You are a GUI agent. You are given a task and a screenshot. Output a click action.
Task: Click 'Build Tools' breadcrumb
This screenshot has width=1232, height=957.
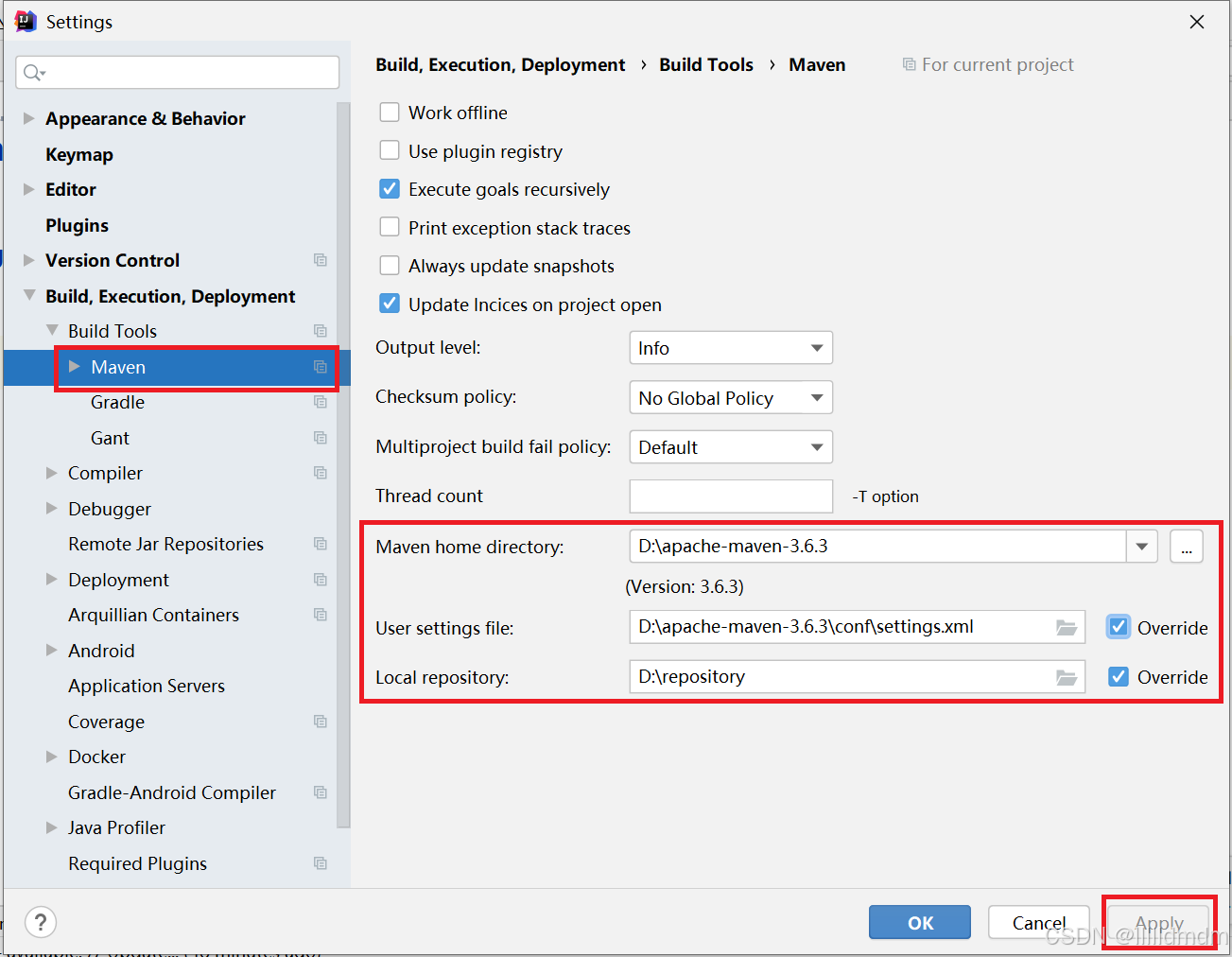tap(706, 64)
